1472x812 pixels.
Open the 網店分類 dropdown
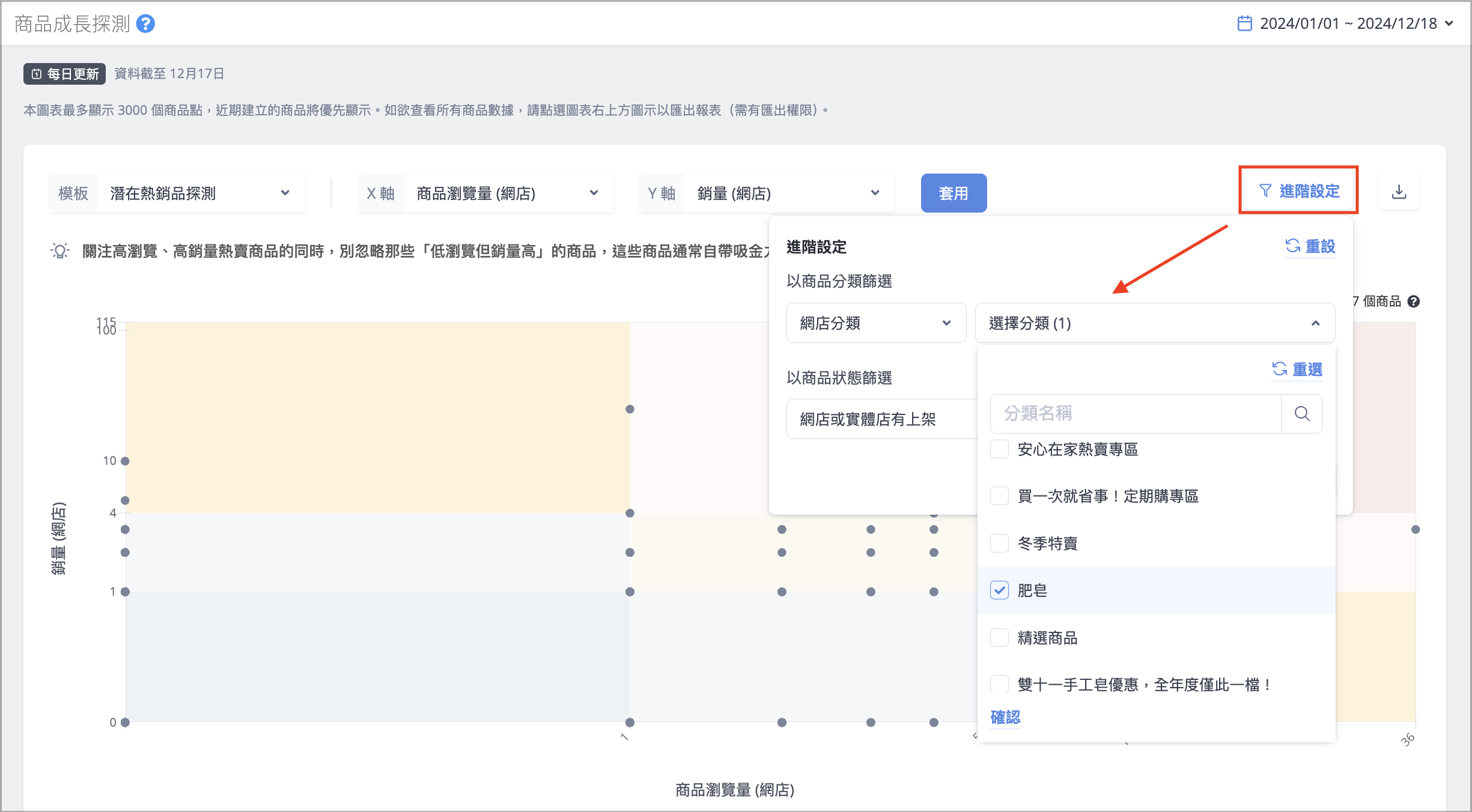point(876,323)
